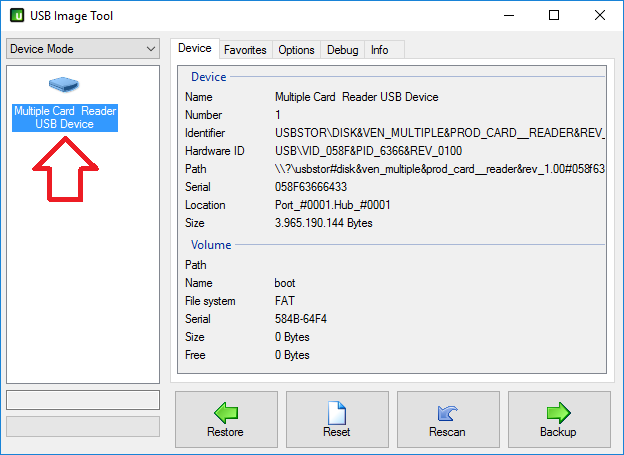The height and width of the screenshot is (455, 624).
Task: Click the lower progress bar below device list
Action: 83,426
